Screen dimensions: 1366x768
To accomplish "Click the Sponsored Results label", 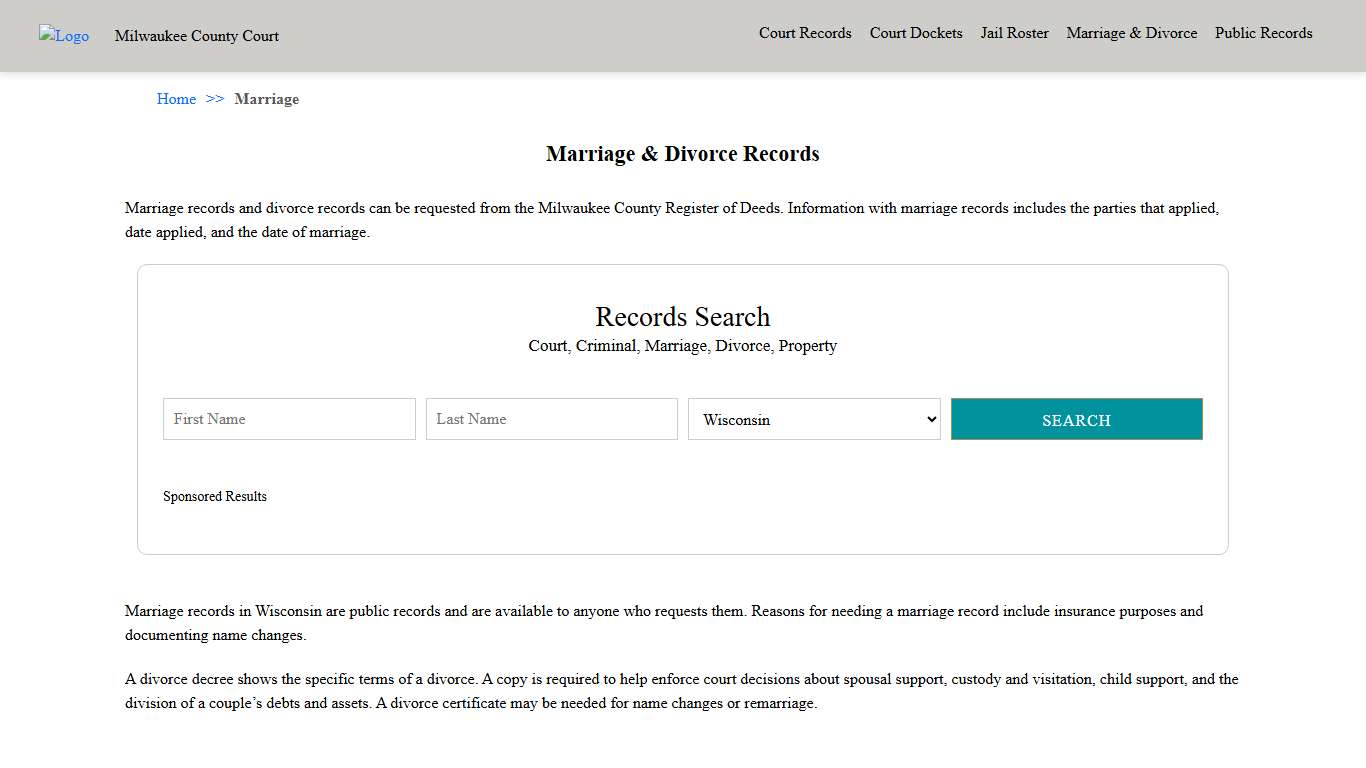I will (215, 496).
